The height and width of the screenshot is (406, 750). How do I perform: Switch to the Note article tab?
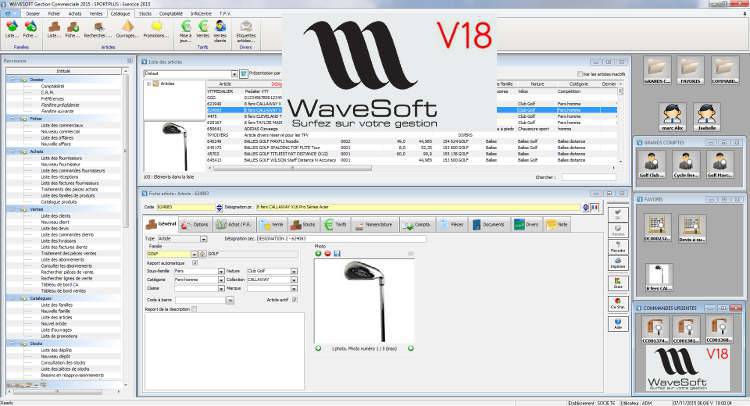click(x=557, y=224)
